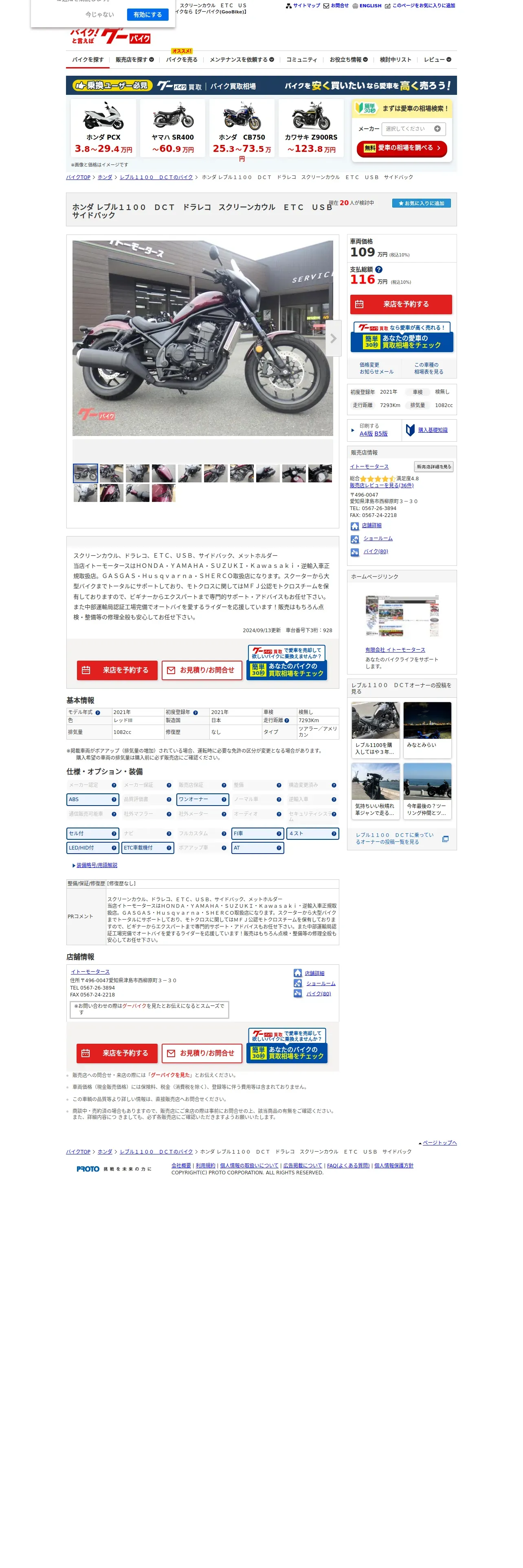Click 今じゃない in notification popup
523x1568 pixels.
pos(99,15)
